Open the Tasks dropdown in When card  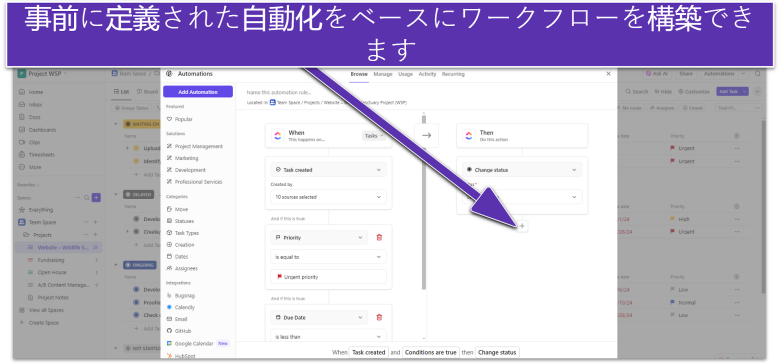click(x=374, y=136)
